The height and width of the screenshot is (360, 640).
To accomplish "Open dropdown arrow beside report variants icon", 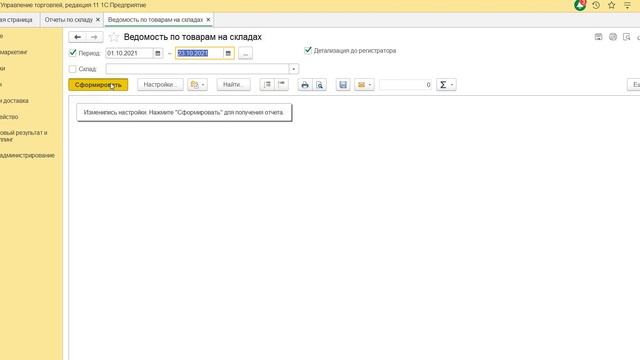I will 203,85.
